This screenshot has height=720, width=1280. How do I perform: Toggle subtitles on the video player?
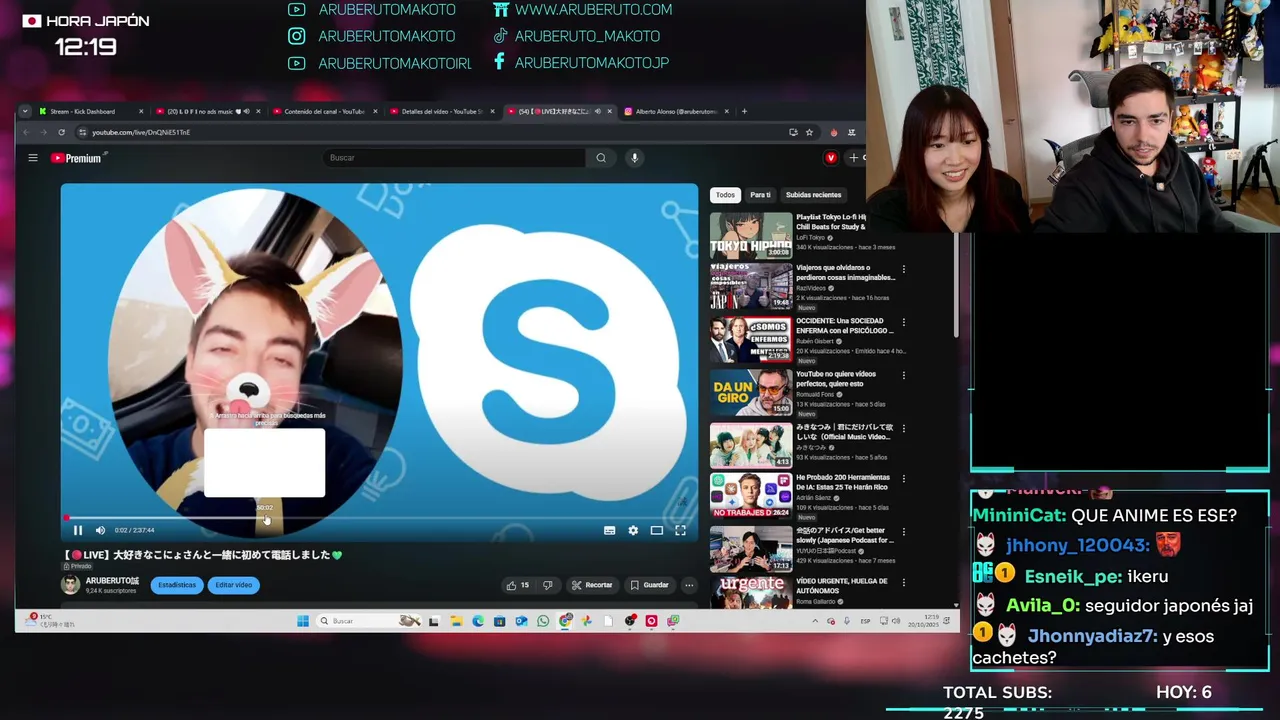609,530
